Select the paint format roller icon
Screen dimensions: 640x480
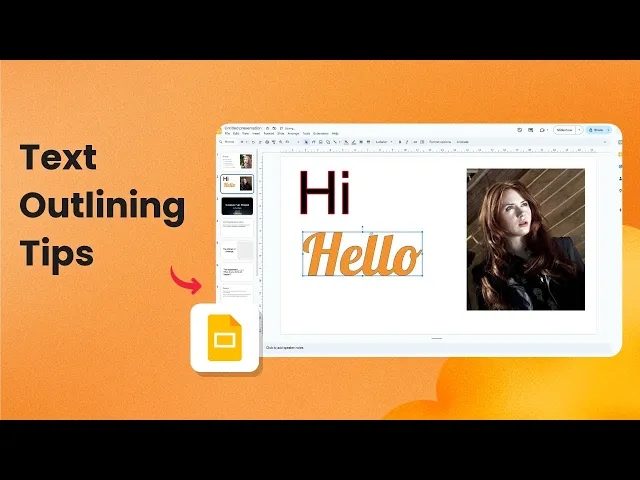pyautogui.click(x=274, y=142)
